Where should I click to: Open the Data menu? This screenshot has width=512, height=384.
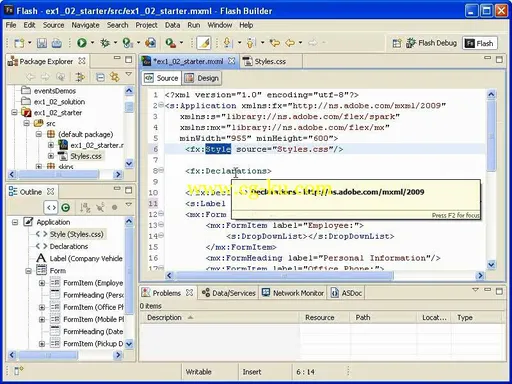pos(172,25)
